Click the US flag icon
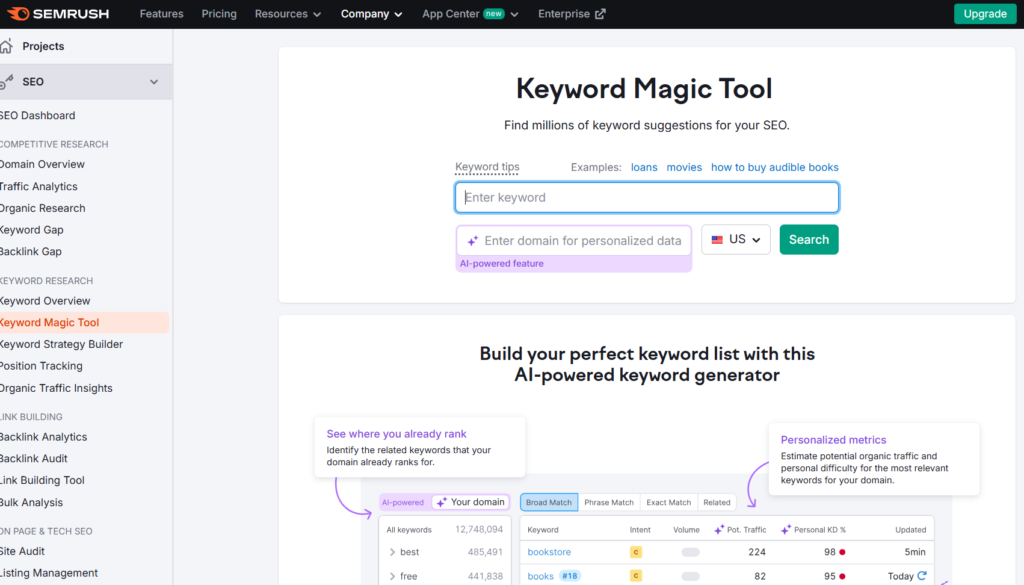This screenshot has height=585, width=1024. tap(717, 240)
